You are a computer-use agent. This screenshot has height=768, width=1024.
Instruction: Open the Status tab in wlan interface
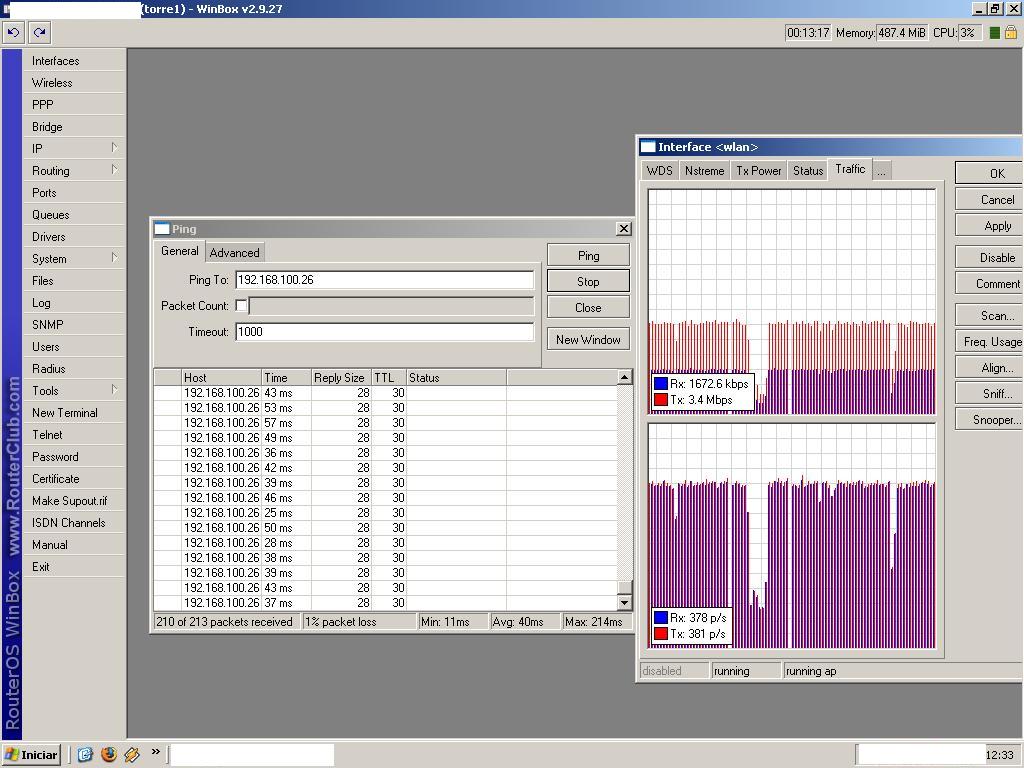point(807,171)
